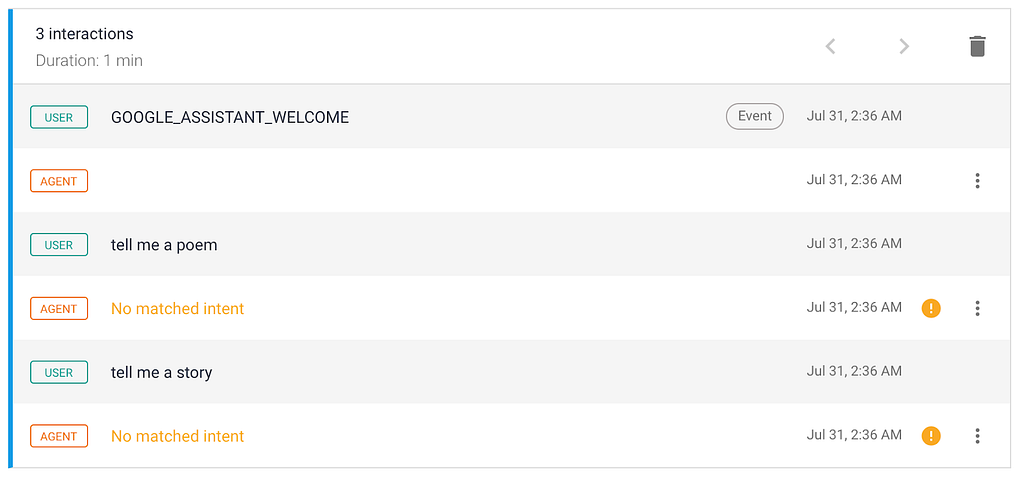Click the 'Duration: 1 min' label

point(89,61)
